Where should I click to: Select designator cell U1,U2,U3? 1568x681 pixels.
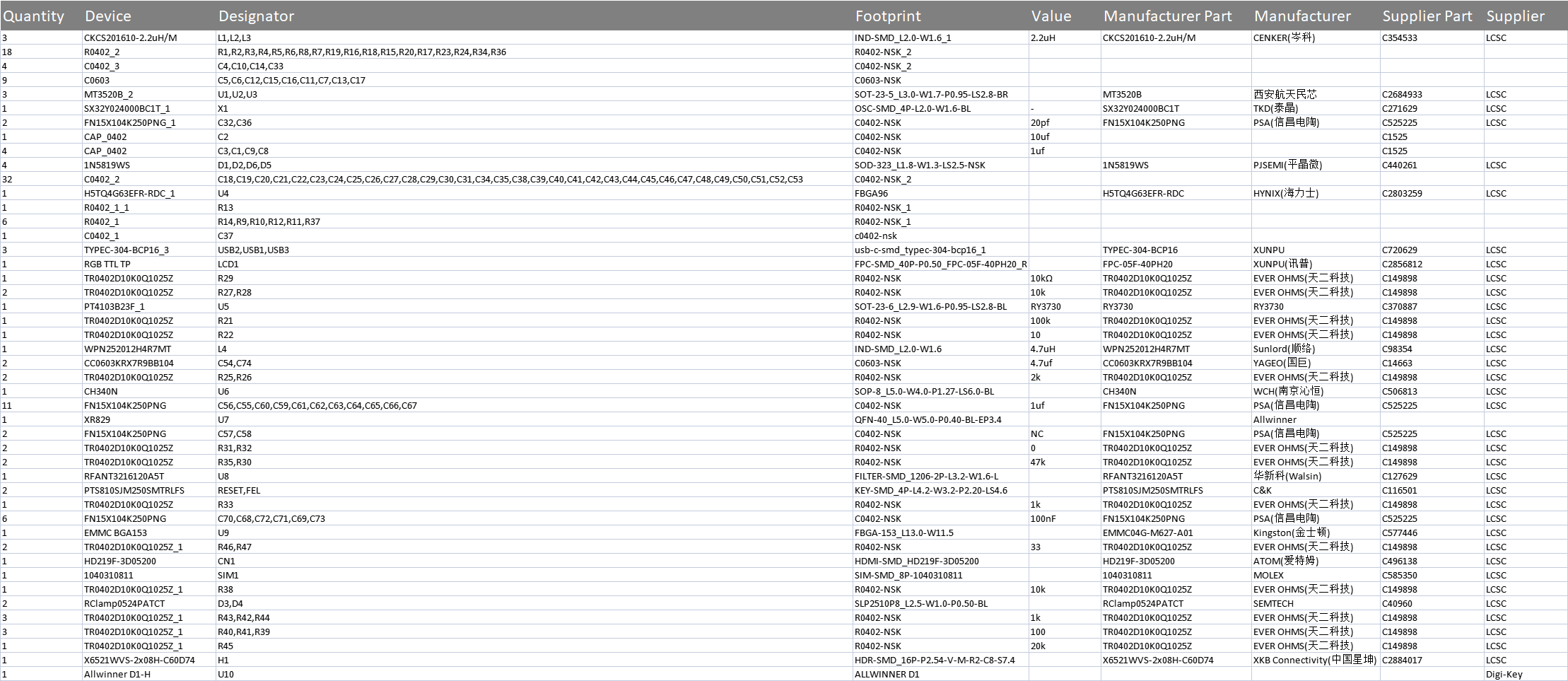click(237, 94)
